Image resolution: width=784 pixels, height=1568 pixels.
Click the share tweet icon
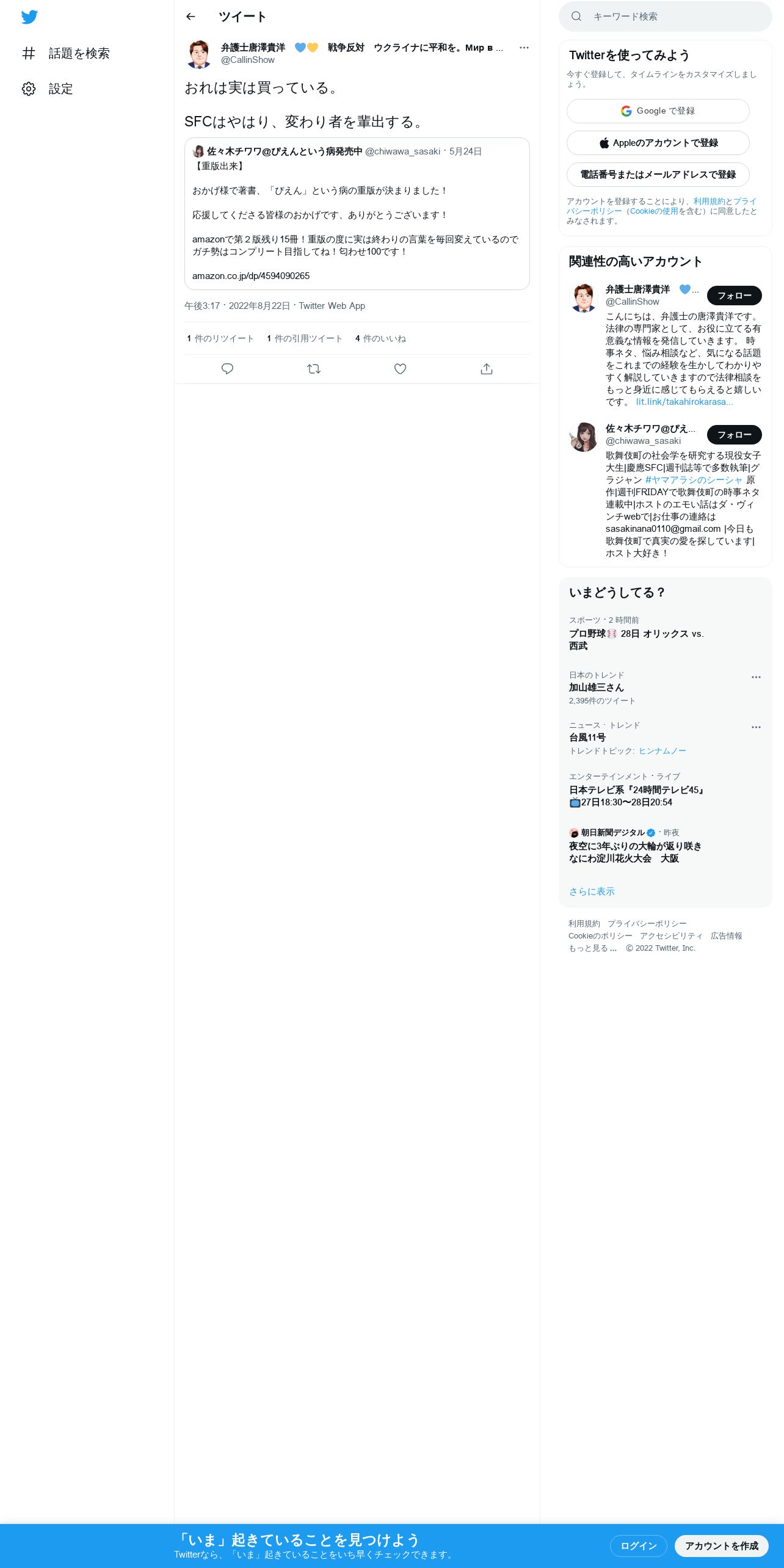[x=487, y=369]
